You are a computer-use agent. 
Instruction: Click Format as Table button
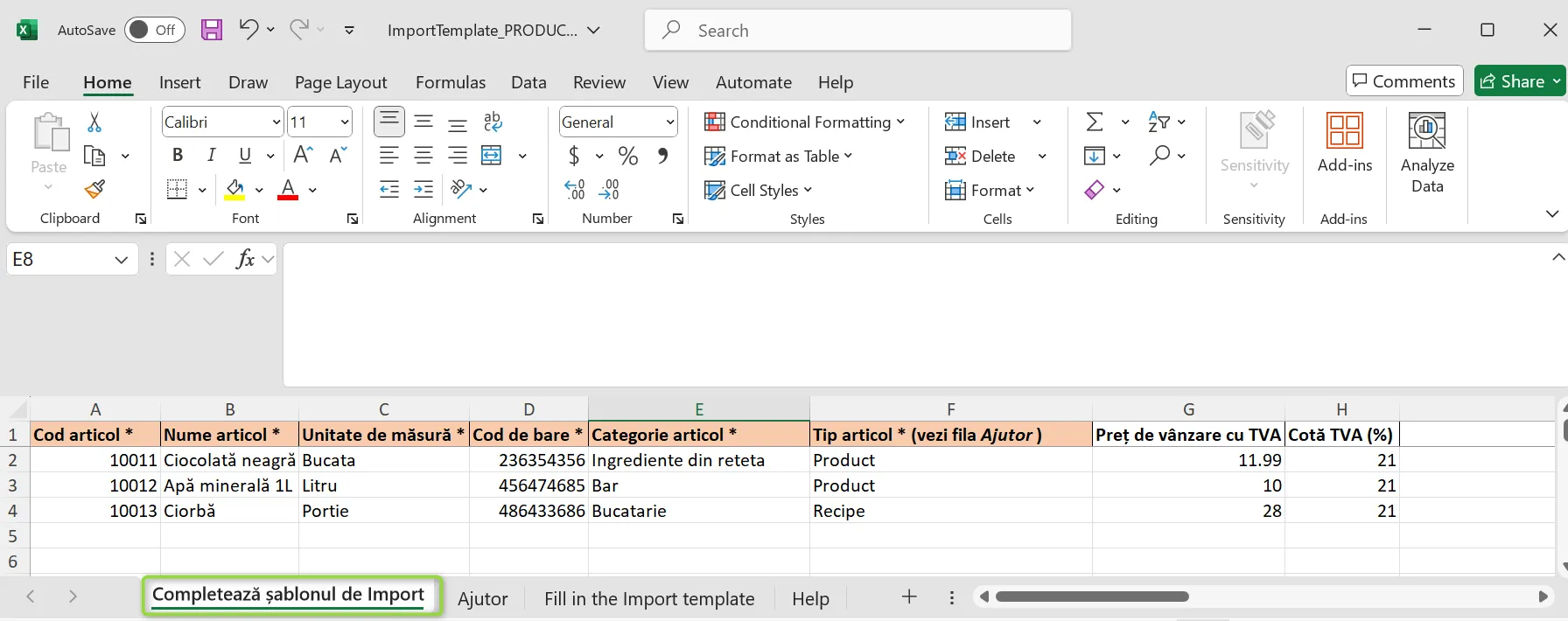coord(779,157)
